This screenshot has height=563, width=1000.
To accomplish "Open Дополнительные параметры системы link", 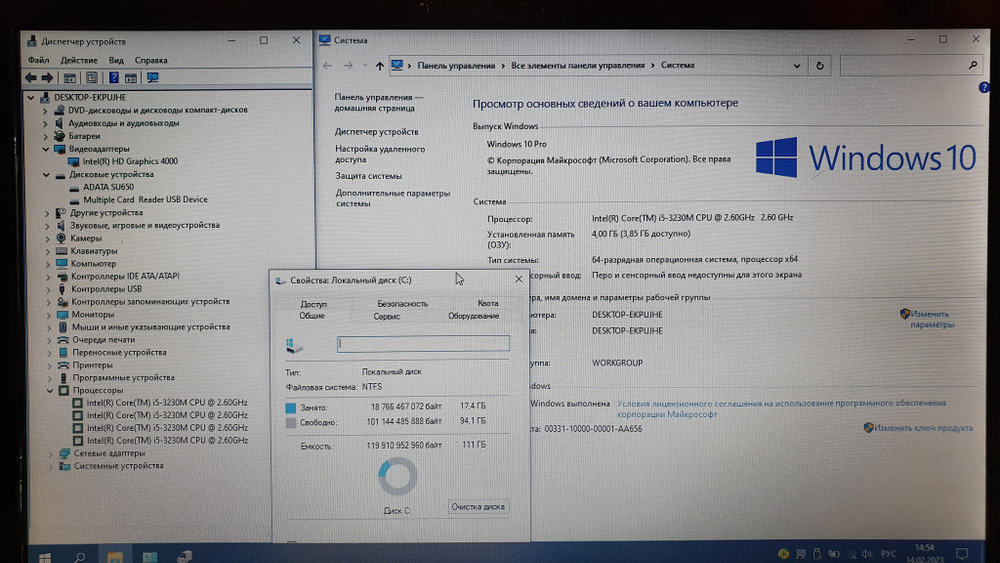I will tap(392, 198).
